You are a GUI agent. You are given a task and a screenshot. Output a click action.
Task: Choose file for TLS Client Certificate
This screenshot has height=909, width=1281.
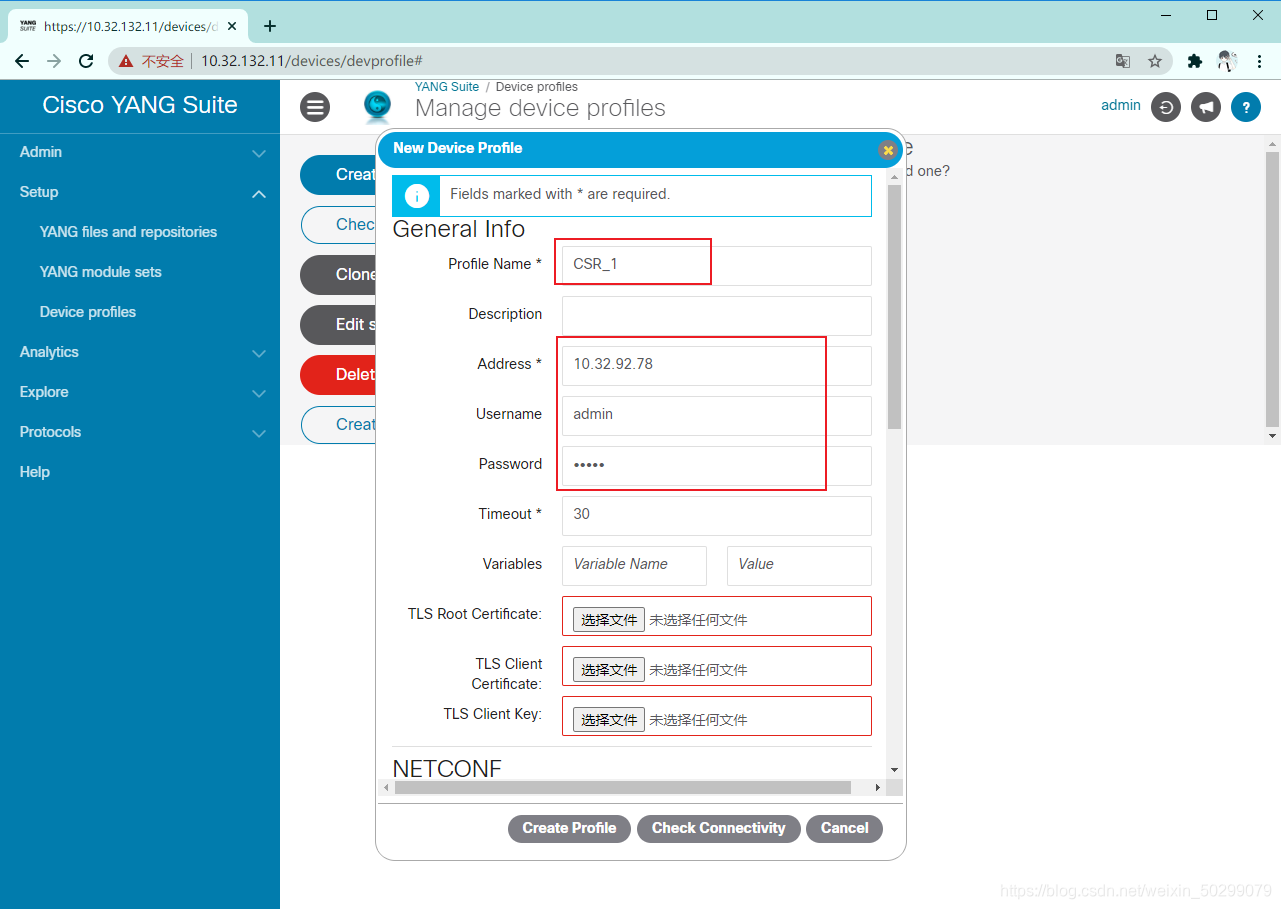pos(609,670)
